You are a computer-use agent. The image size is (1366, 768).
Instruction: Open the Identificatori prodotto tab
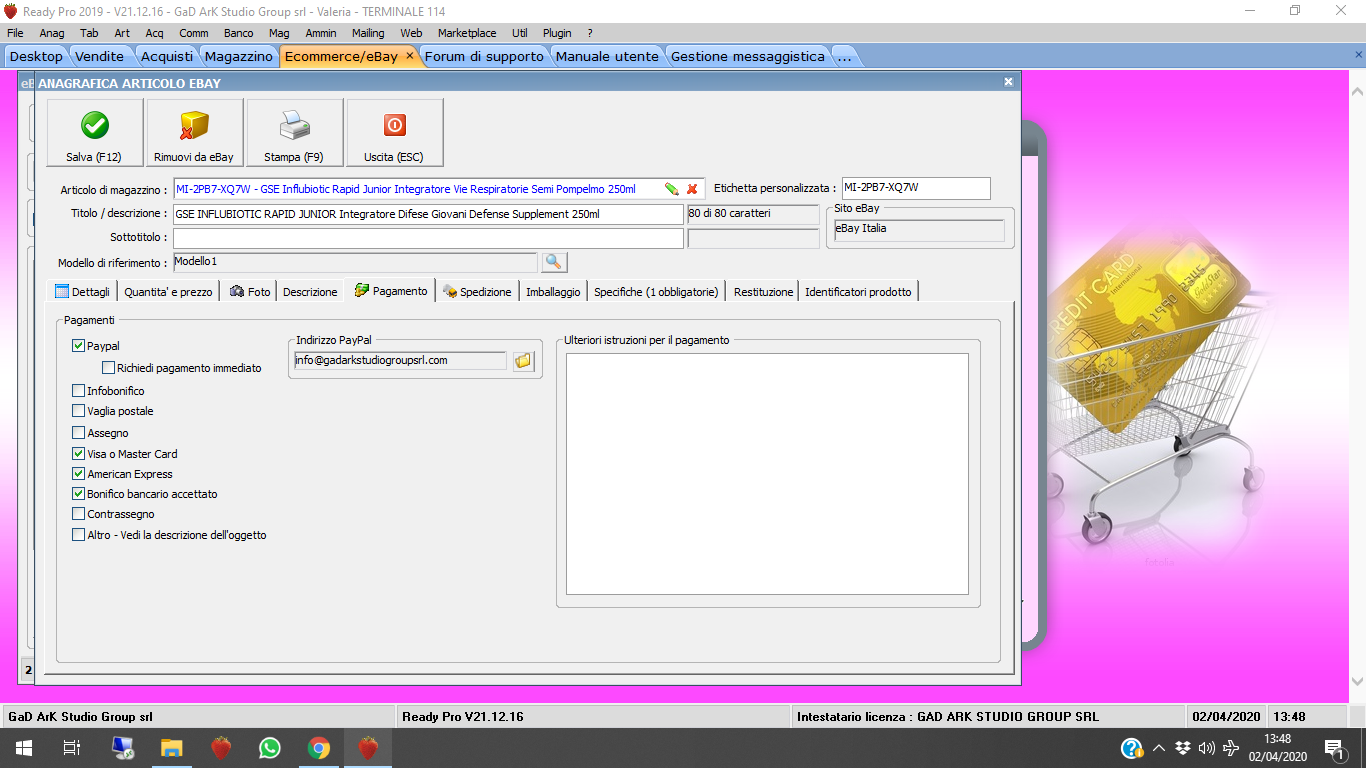(858, 291)
